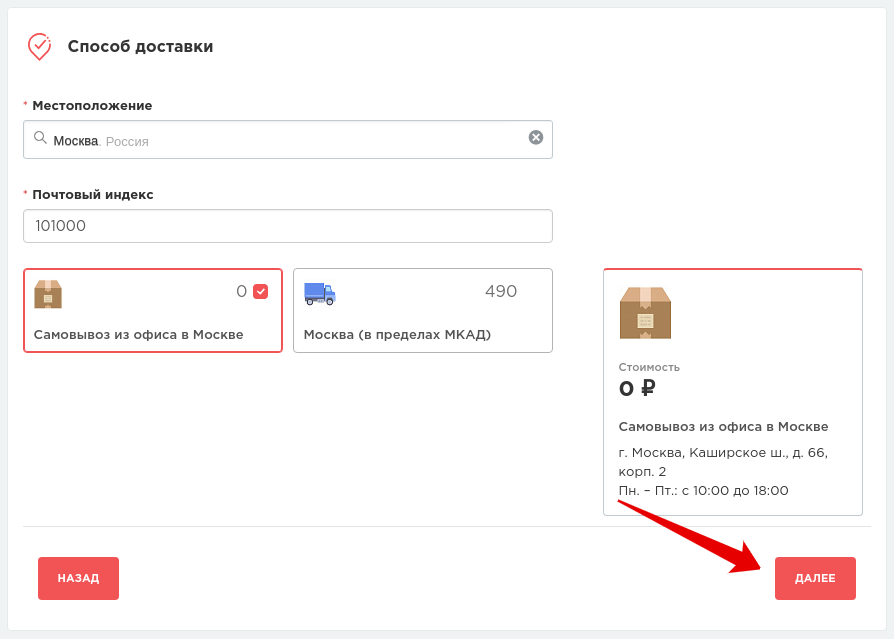The width and height of the screenshot is (894, 639).
Task: Click the "0 ₽" cost in summary panel
Action: coord(637,389)
